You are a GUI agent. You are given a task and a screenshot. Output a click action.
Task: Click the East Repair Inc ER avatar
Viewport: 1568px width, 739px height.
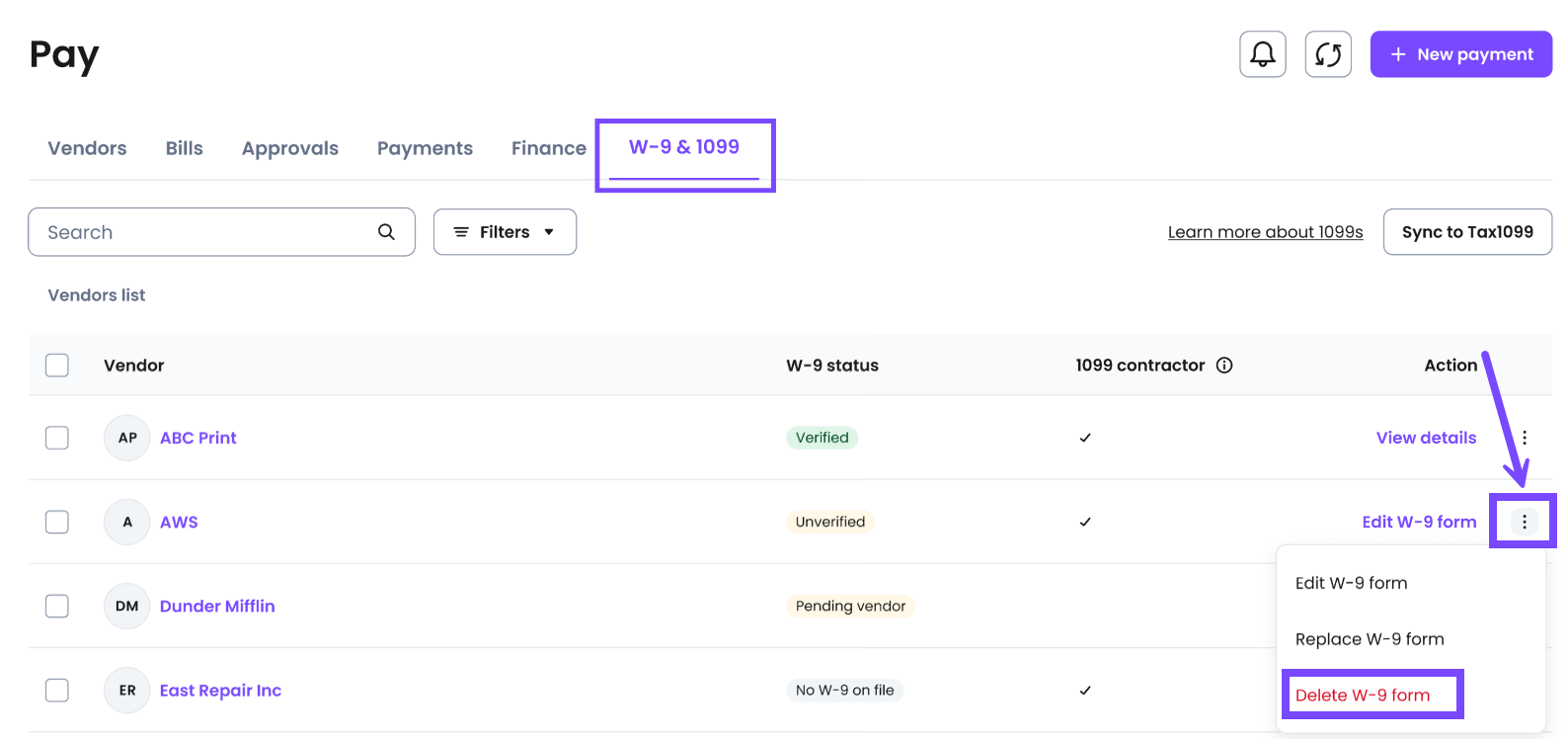coord(126,691)
